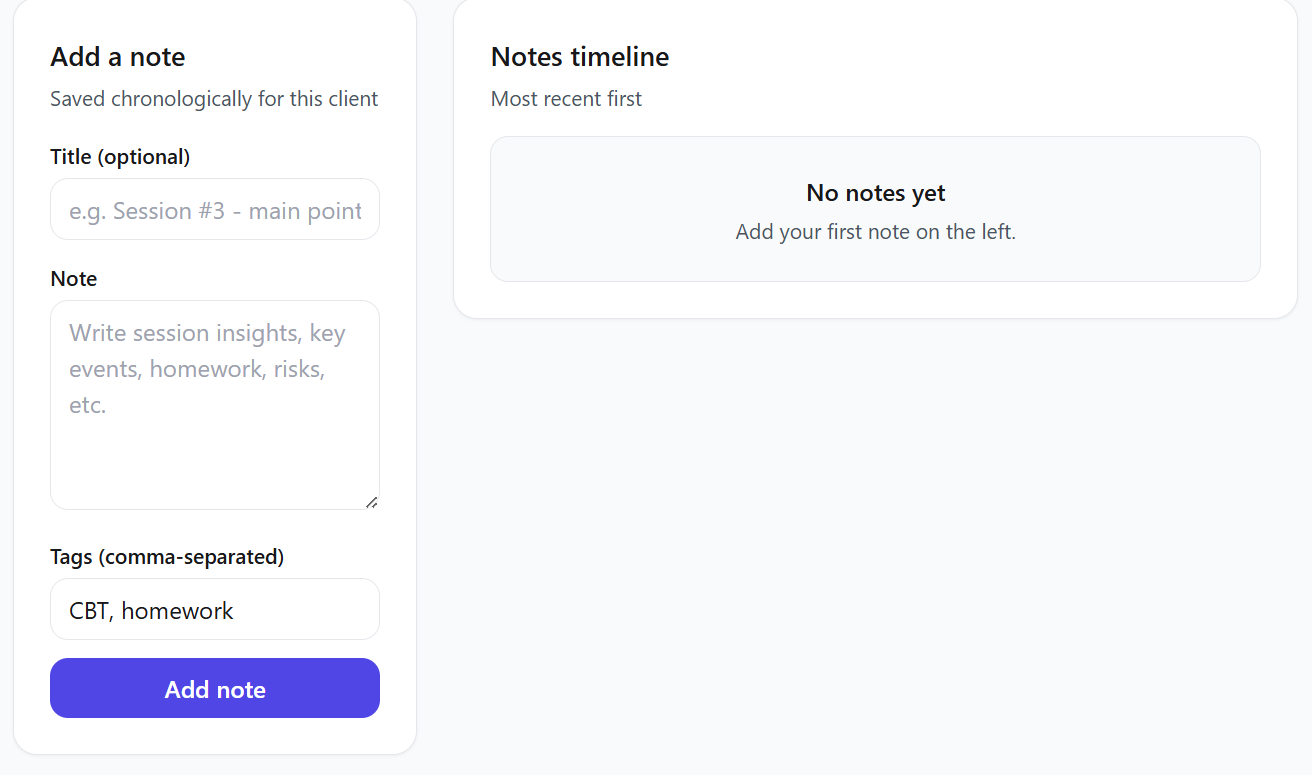Click blank space right of the Notes timeline heading

tap(950, 57)
